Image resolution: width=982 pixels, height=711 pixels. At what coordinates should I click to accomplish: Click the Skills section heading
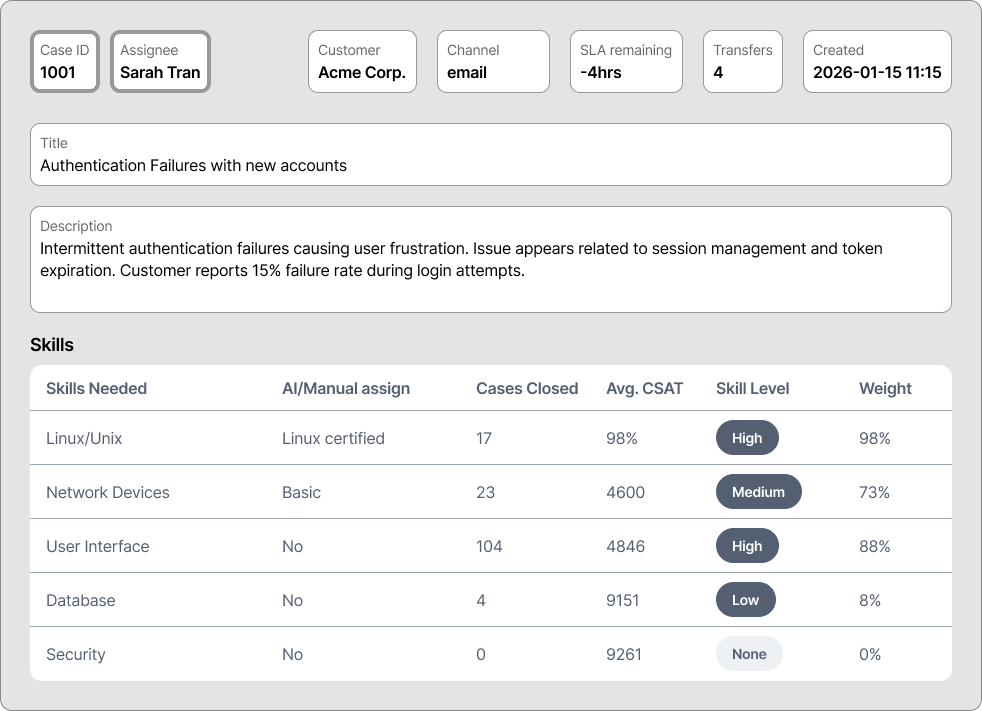pyautogui.click(x=52, y=345)
